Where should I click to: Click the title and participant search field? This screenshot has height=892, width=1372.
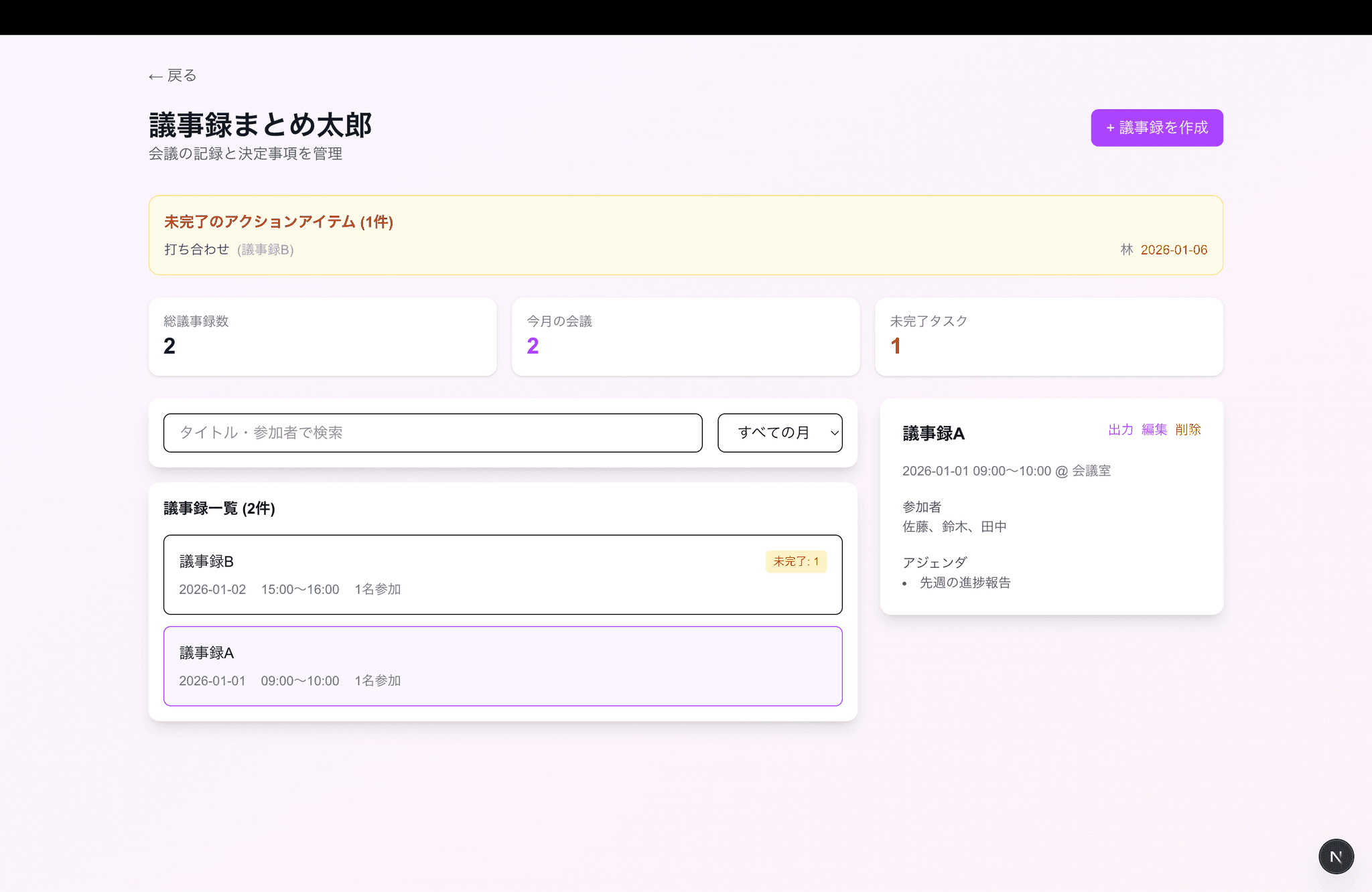[433, 433]
